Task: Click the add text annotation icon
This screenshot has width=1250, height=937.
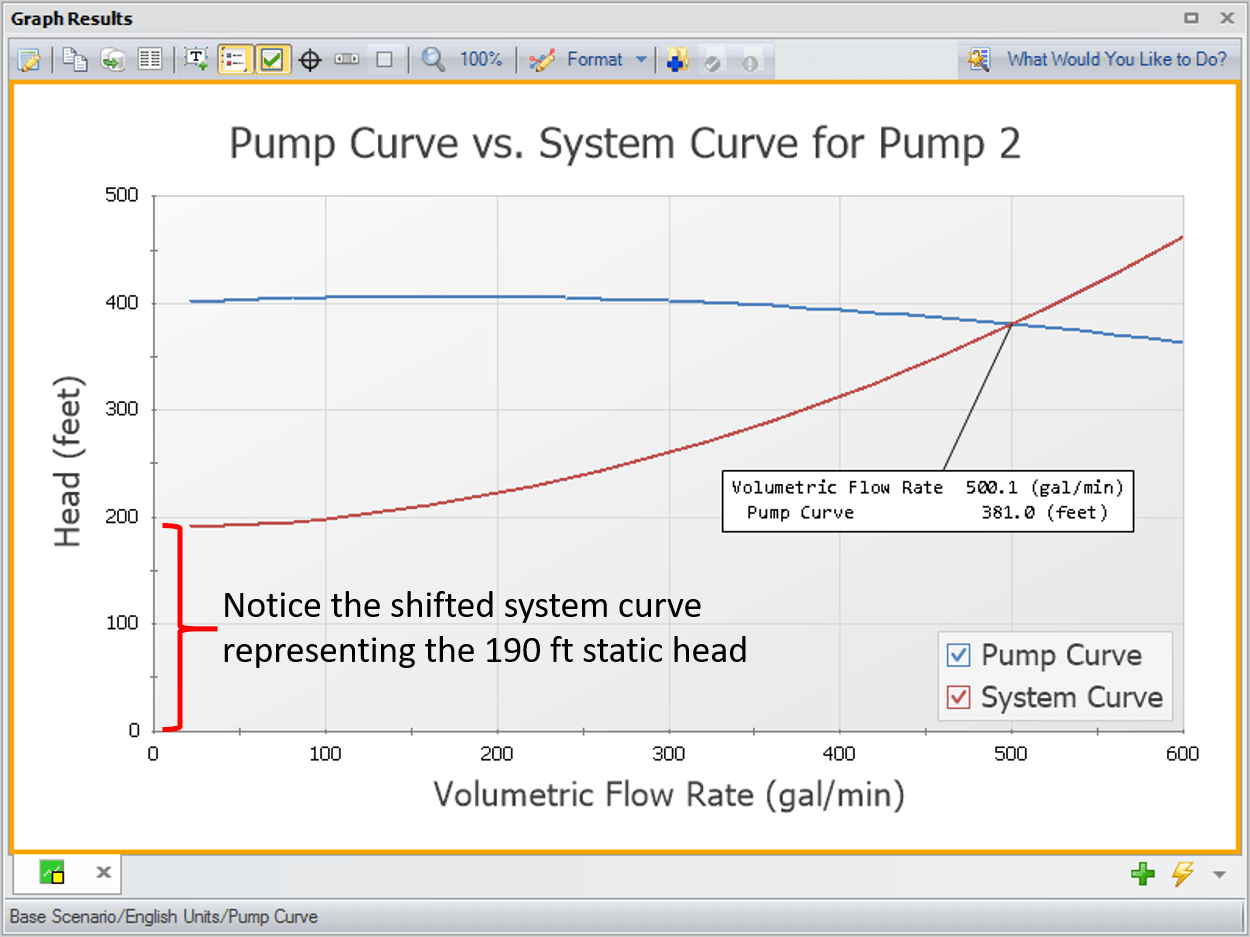Action: click(x=196, y=60)
